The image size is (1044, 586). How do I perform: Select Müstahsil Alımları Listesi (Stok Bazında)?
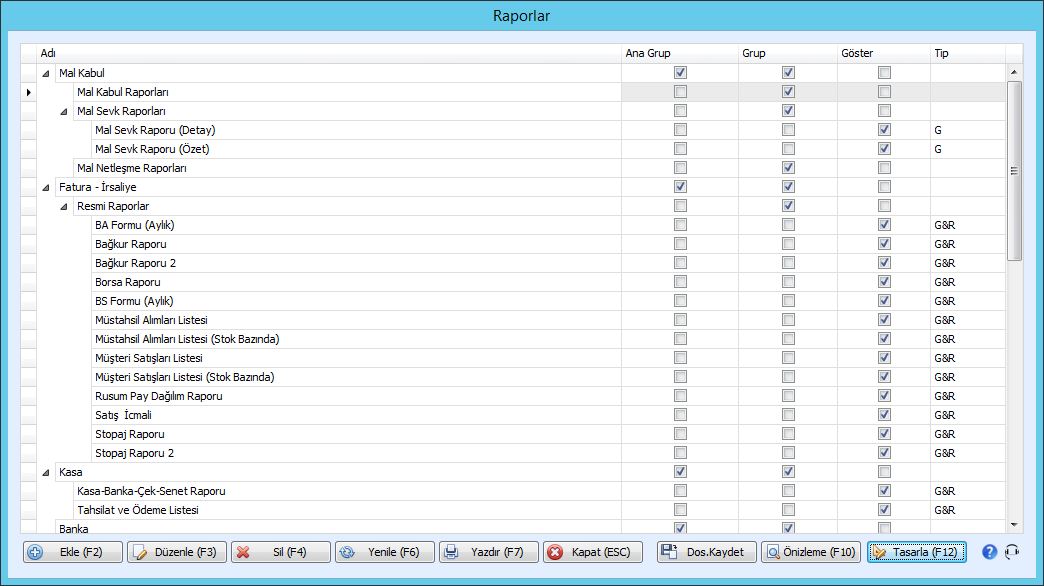coord(513,339)
